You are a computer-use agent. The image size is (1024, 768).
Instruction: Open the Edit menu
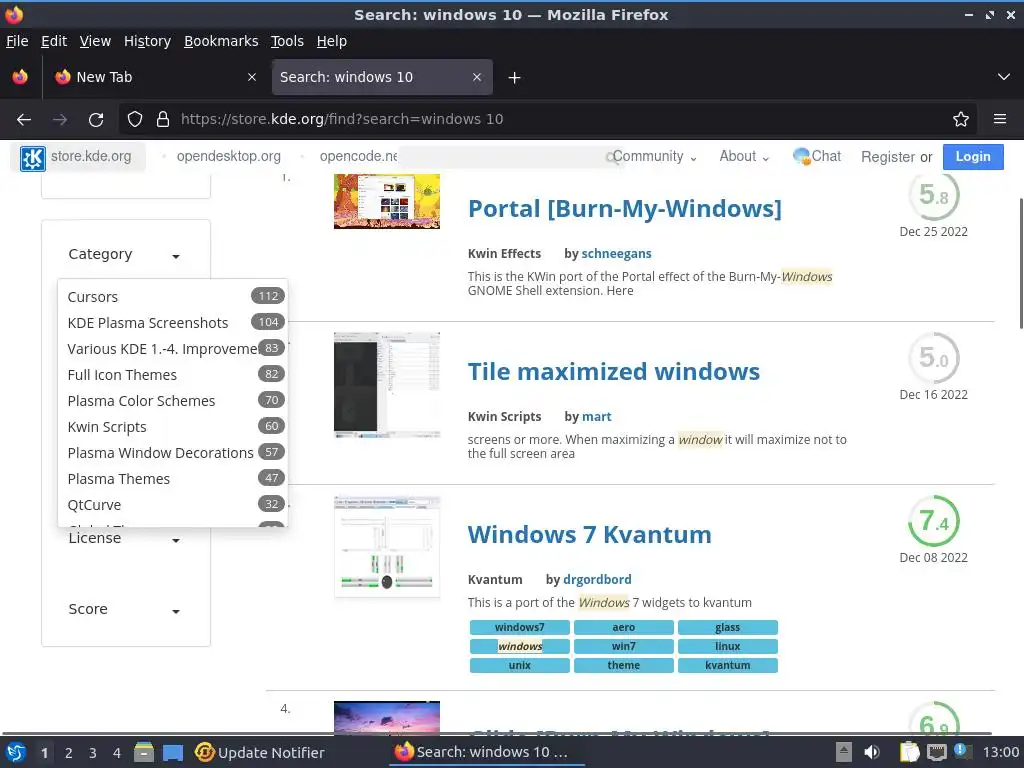click(x=54, y=41)
